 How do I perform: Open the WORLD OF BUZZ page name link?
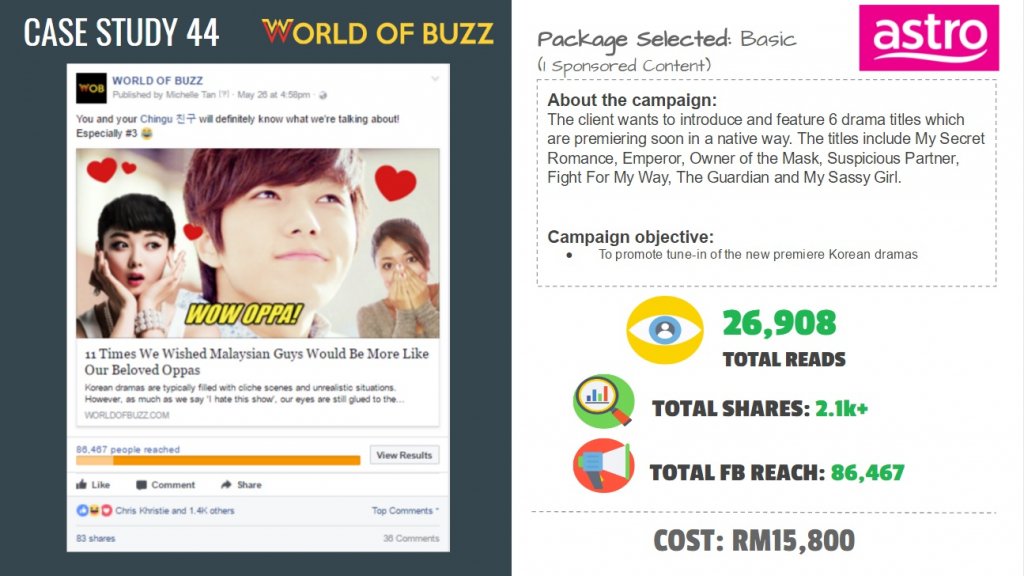coord(158,80)
